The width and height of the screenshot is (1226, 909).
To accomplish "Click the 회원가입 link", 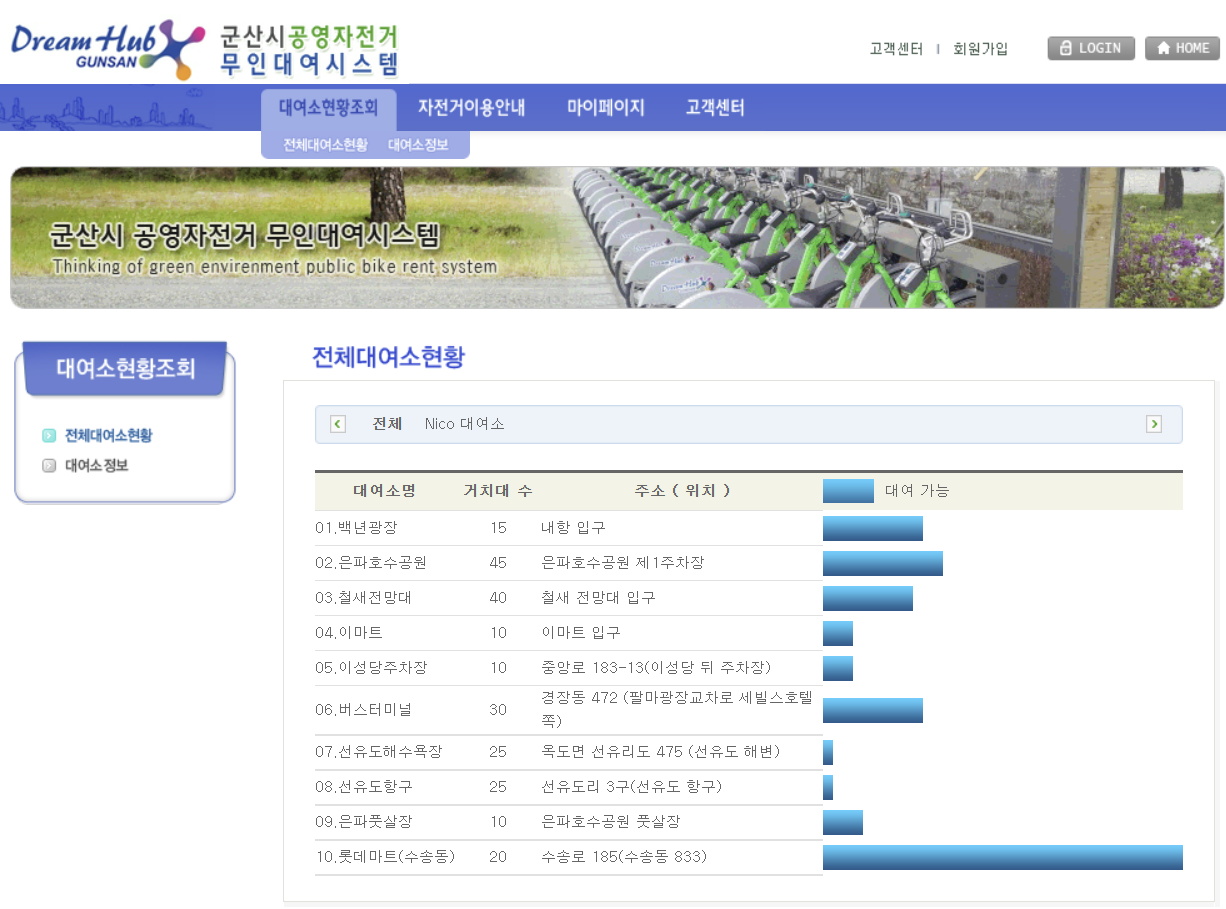I will 980,48.
